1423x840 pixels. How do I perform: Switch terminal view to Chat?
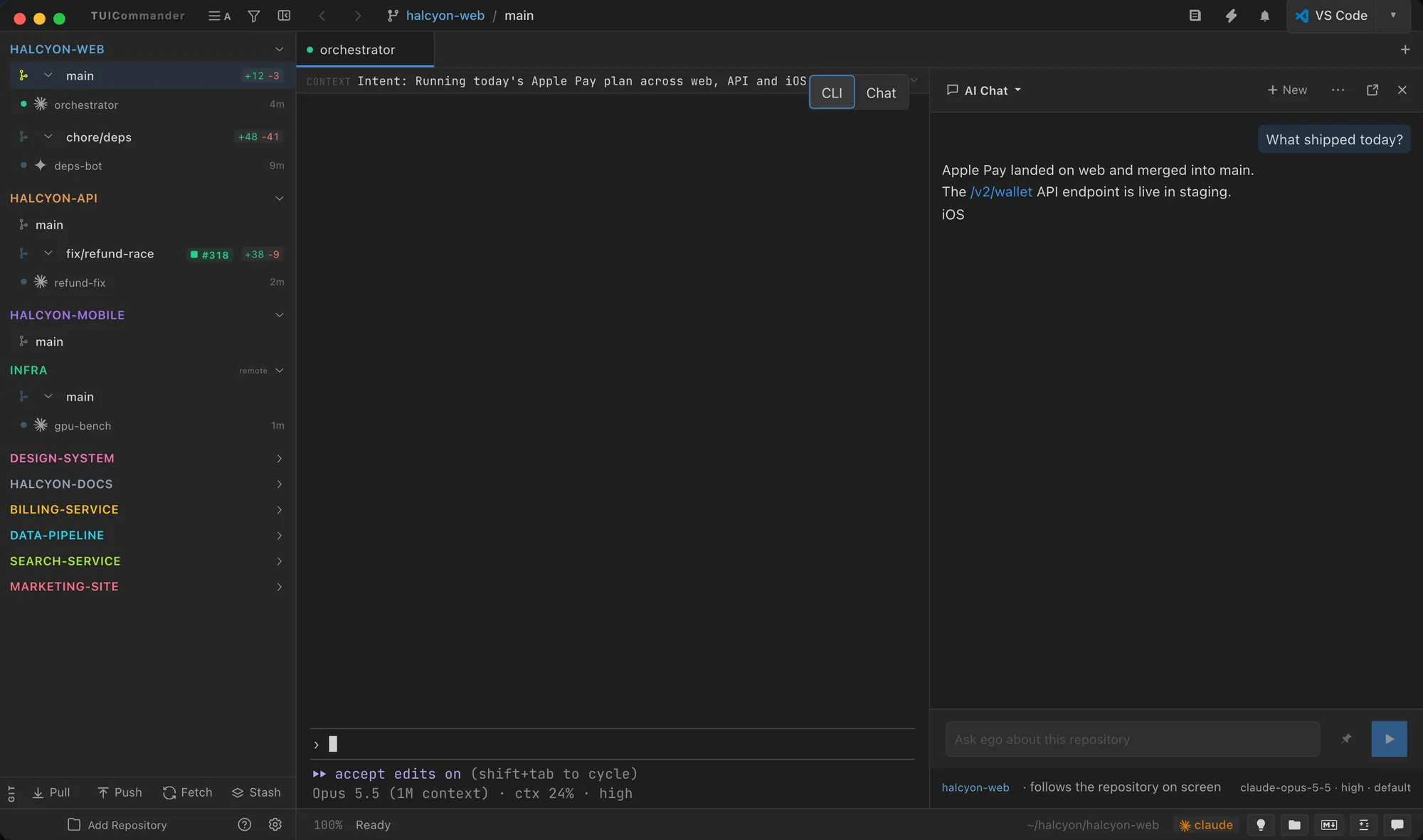click(881, 93)
